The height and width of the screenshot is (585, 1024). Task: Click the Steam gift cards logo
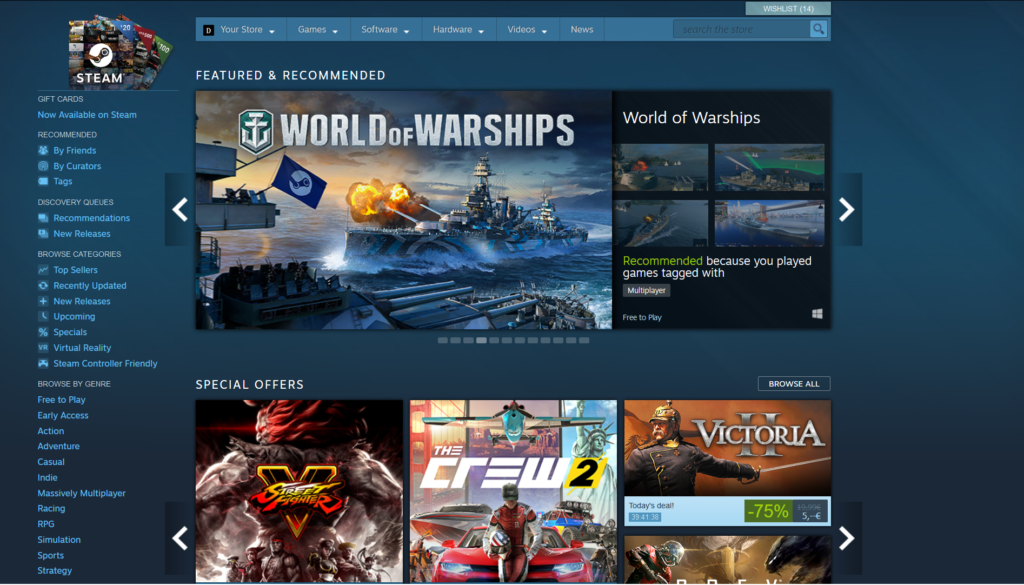(120, 52)
